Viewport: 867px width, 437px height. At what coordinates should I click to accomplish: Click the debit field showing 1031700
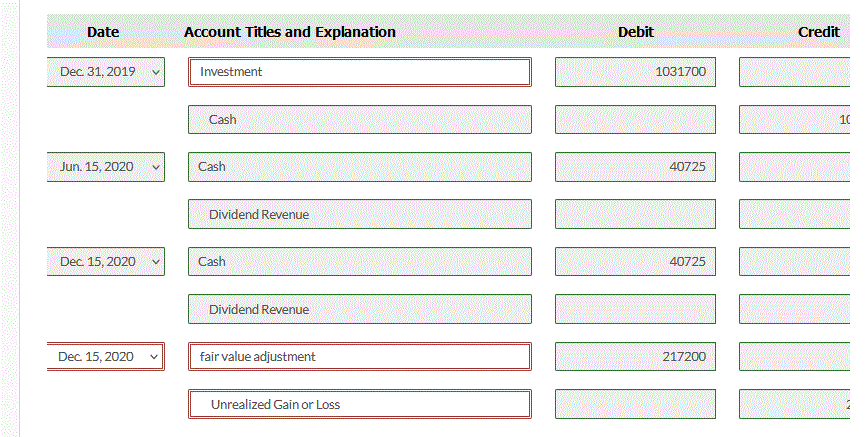point(635,72)
